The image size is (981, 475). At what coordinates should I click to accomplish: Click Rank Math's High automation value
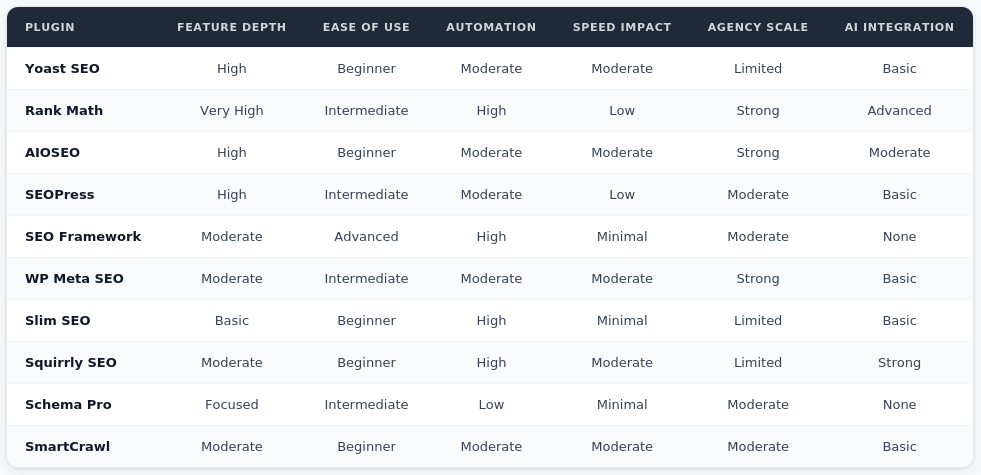[x=491, y=110]
